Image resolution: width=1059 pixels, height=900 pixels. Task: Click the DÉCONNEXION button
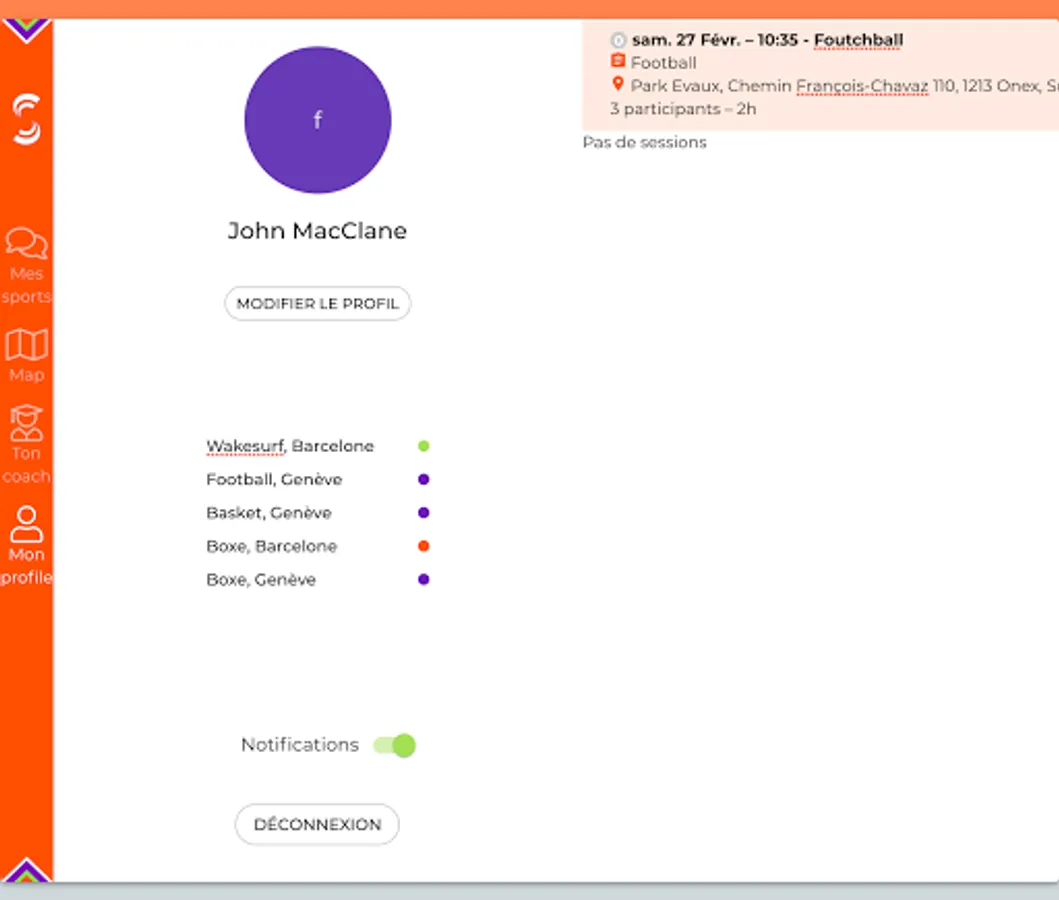[x=317, y=824]
